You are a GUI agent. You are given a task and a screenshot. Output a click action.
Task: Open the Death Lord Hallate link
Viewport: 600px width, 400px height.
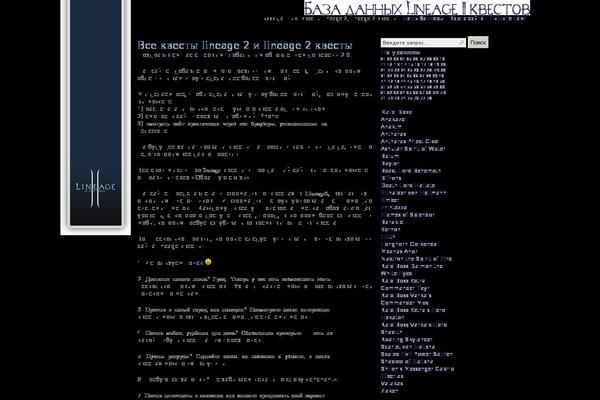[408, 185]
